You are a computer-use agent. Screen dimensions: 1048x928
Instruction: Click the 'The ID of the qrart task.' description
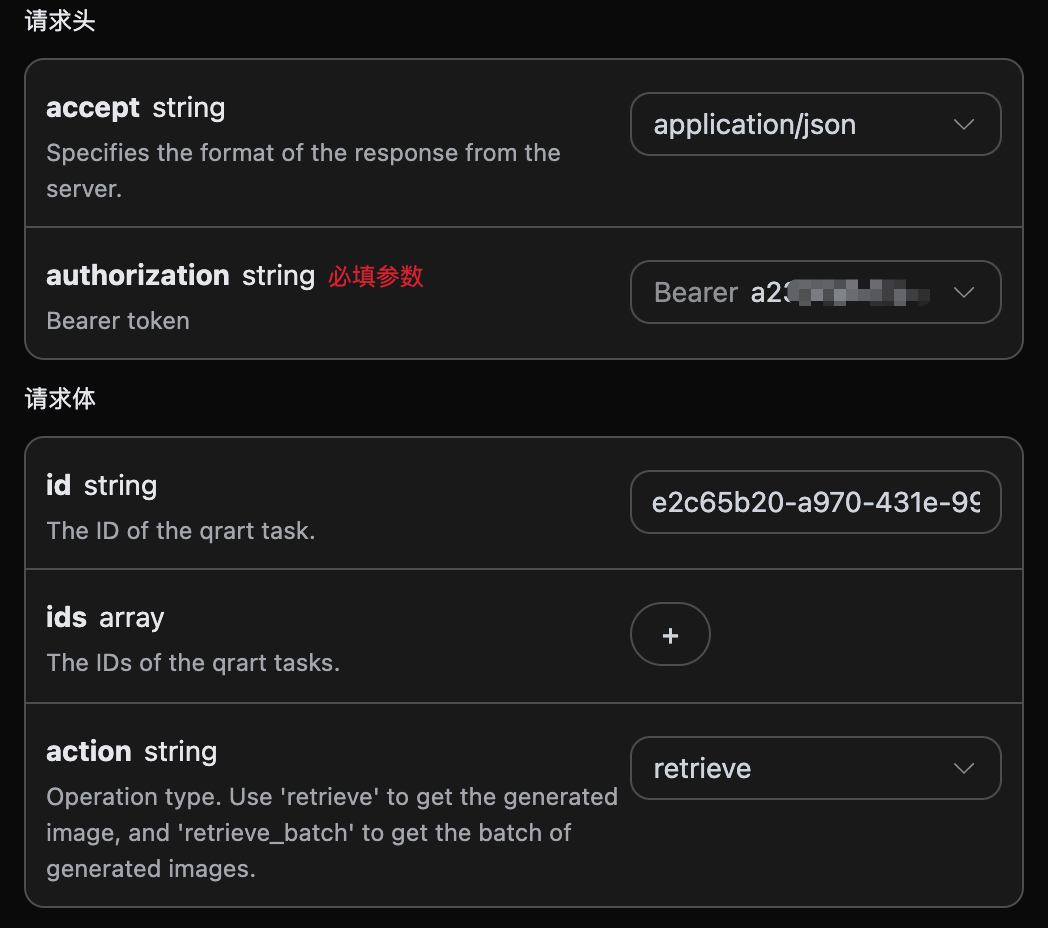coord(181,531)
